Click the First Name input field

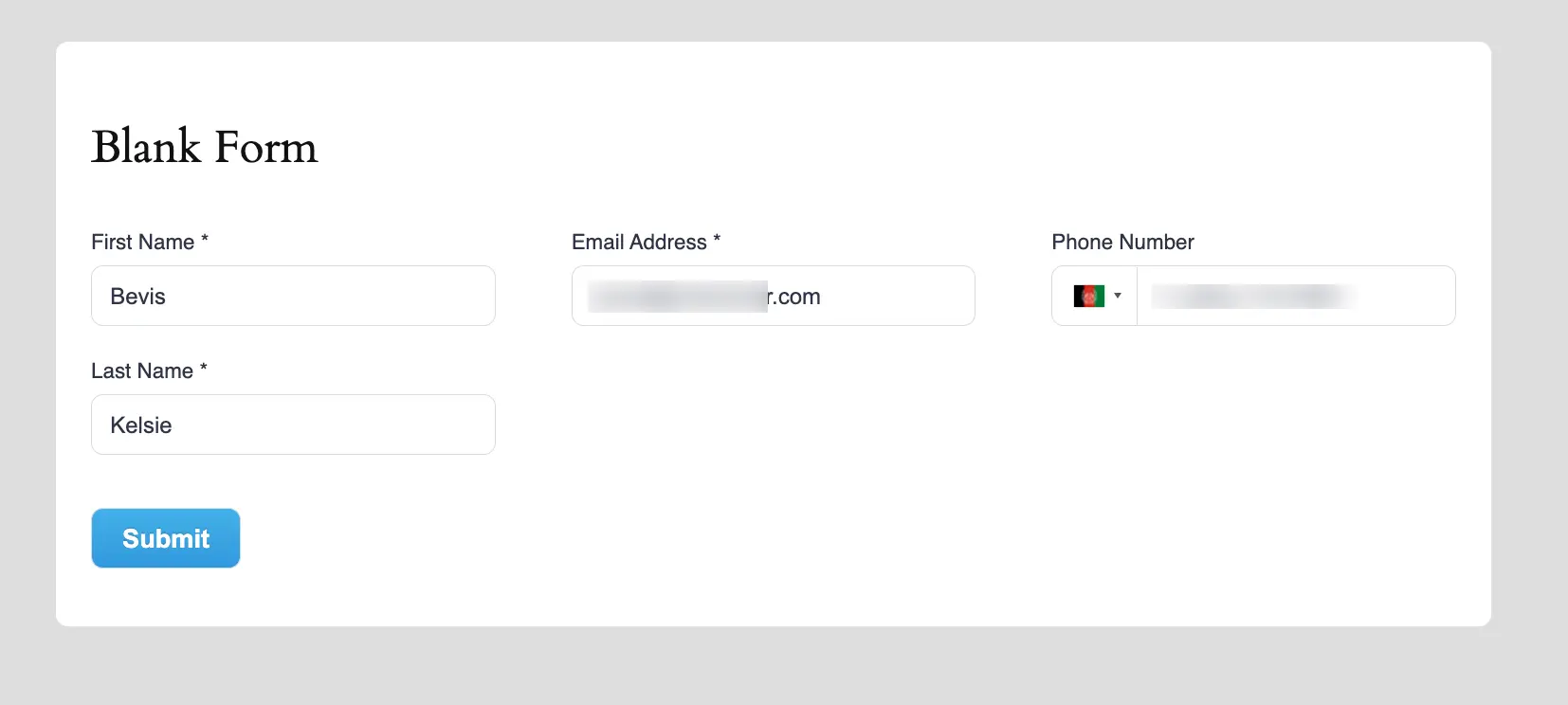pos(293,296)
